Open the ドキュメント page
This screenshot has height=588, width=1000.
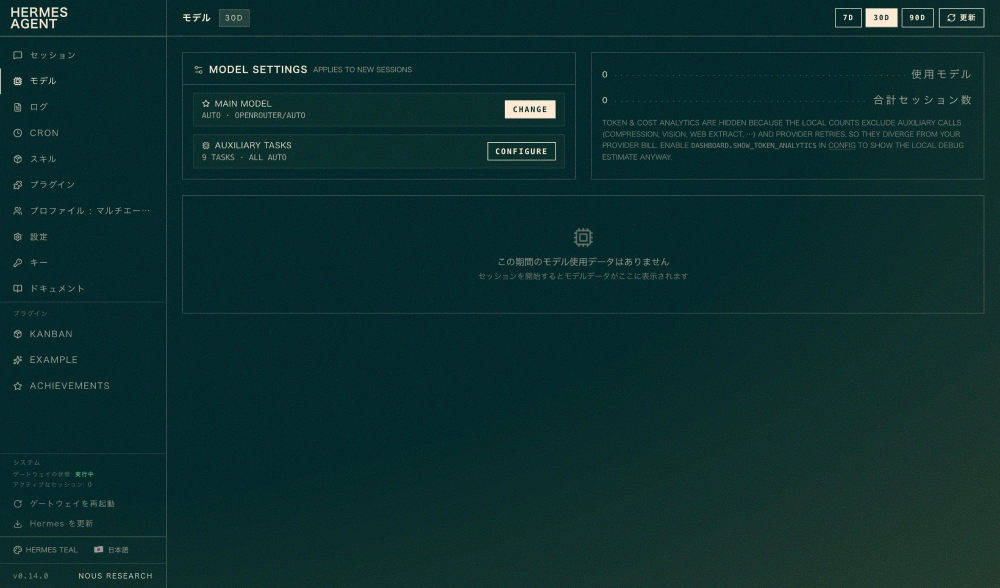[x=83, y=288]
